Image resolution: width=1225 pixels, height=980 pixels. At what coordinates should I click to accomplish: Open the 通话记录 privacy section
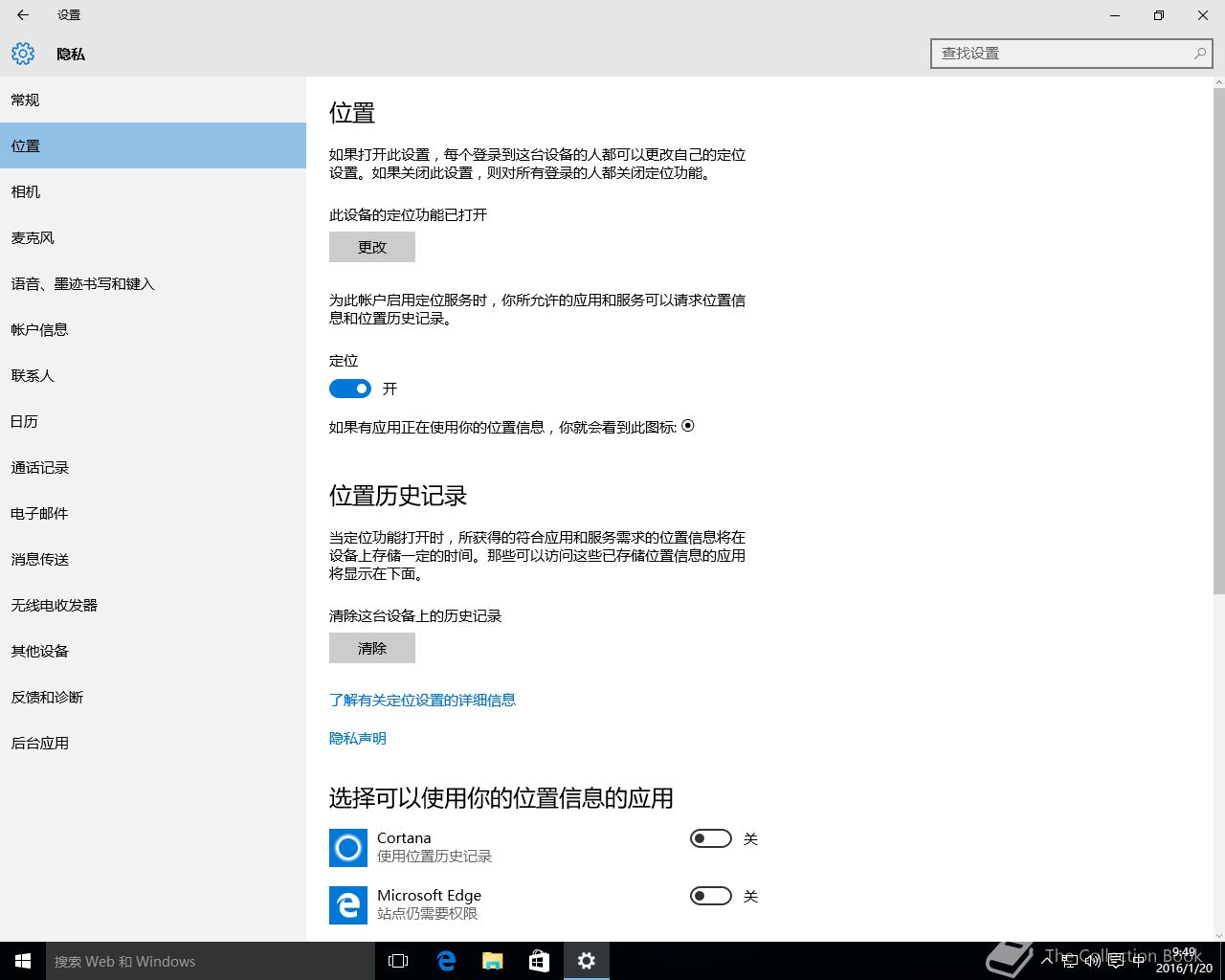coord(153,467)
